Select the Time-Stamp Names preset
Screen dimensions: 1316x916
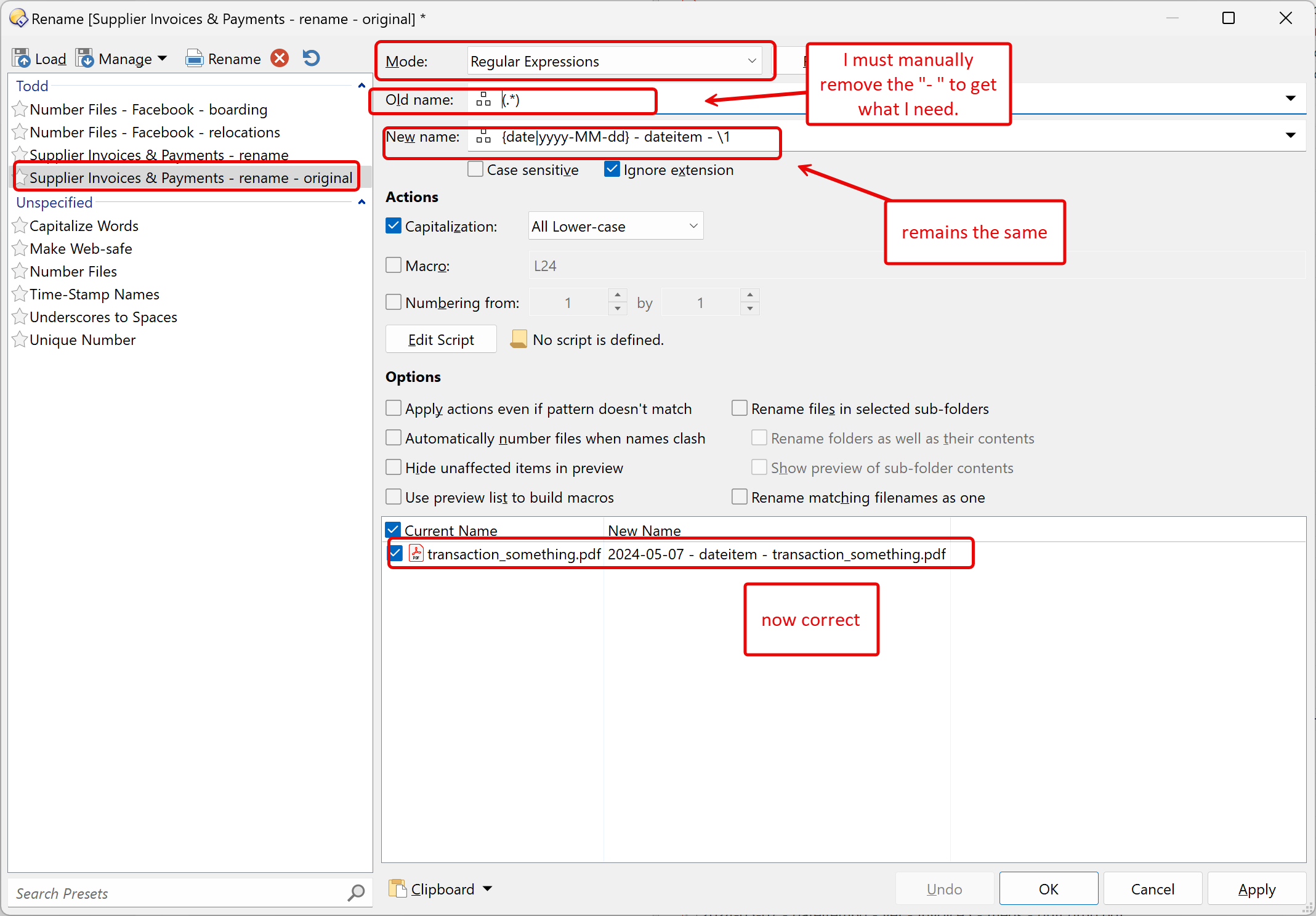coord(94,294)
